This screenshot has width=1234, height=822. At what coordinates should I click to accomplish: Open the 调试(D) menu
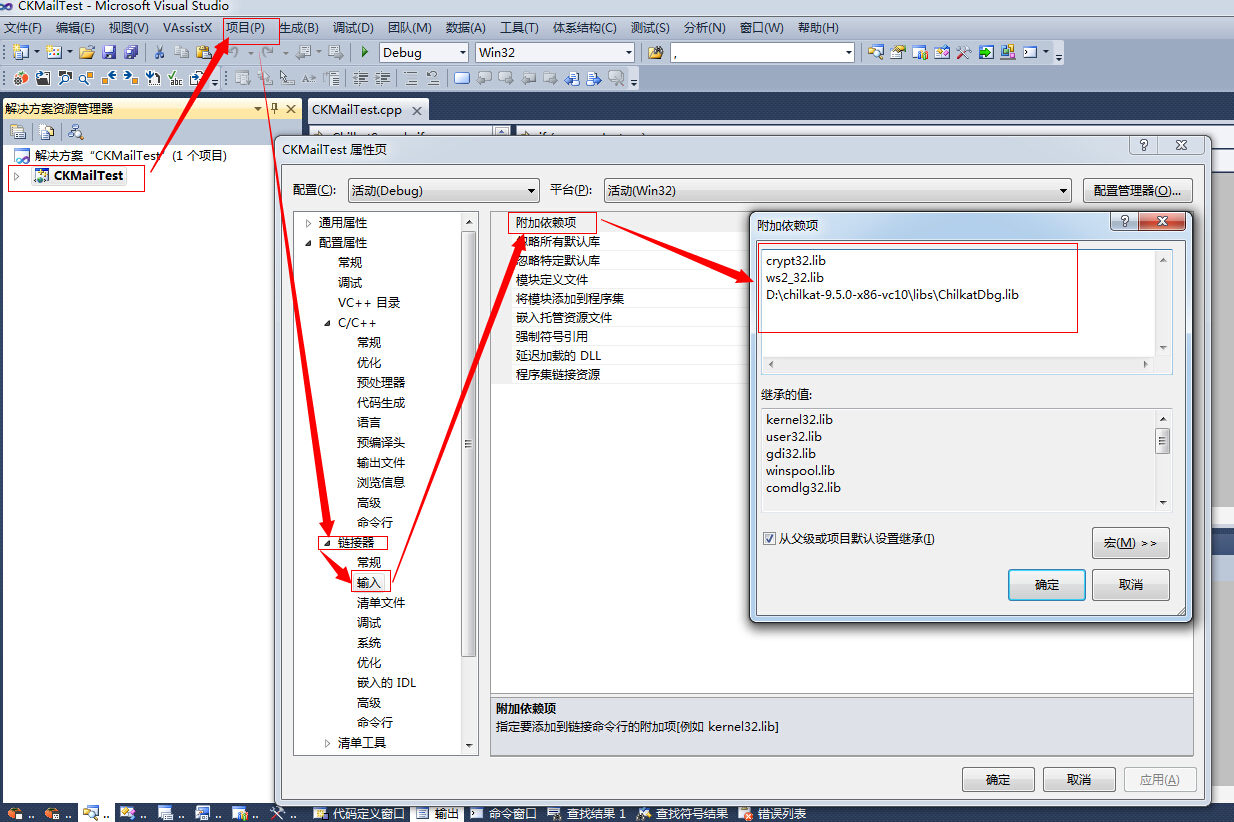click(352, 27)
